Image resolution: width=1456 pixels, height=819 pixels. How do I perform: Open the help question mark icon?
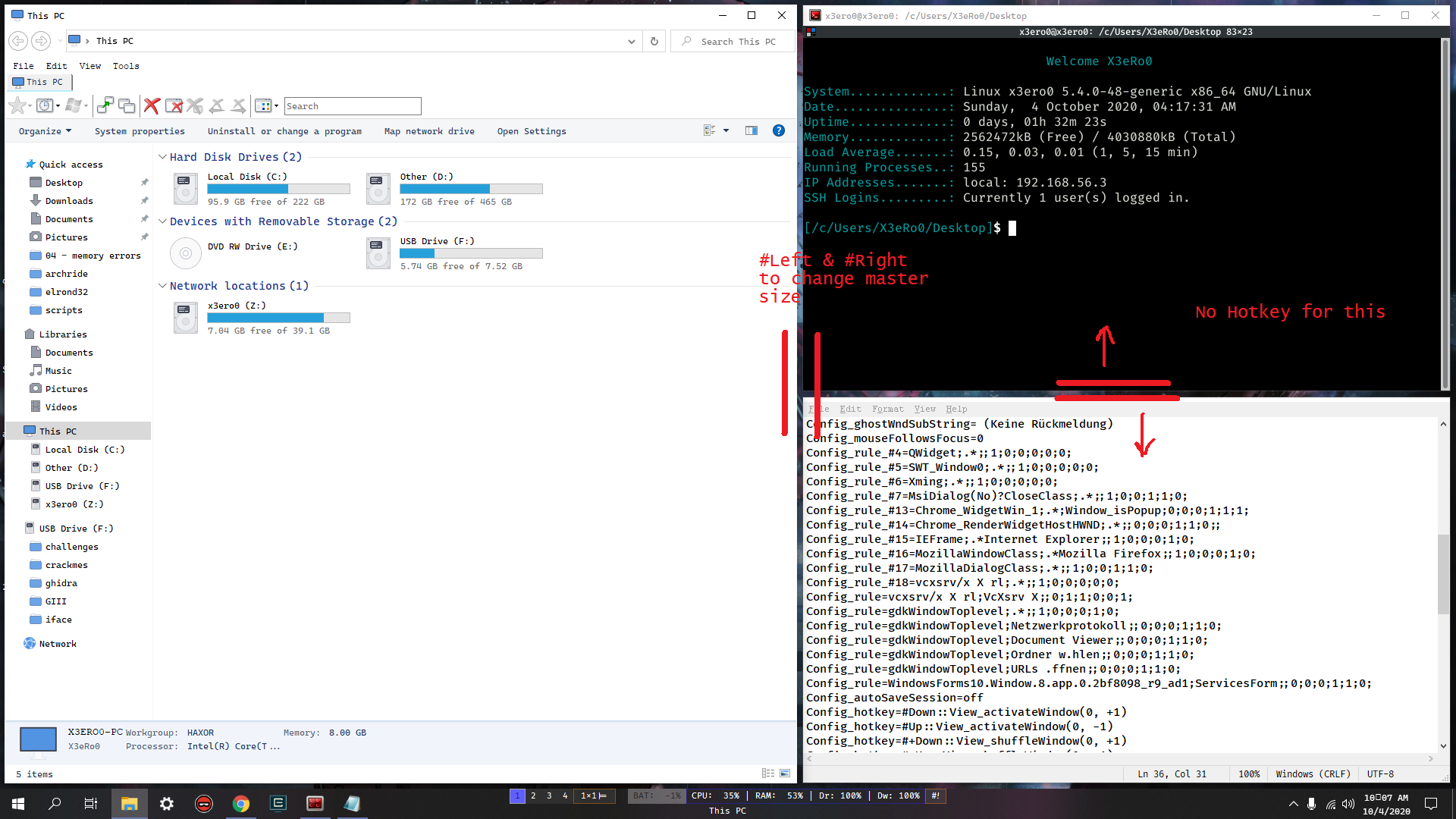coord(778,130)
